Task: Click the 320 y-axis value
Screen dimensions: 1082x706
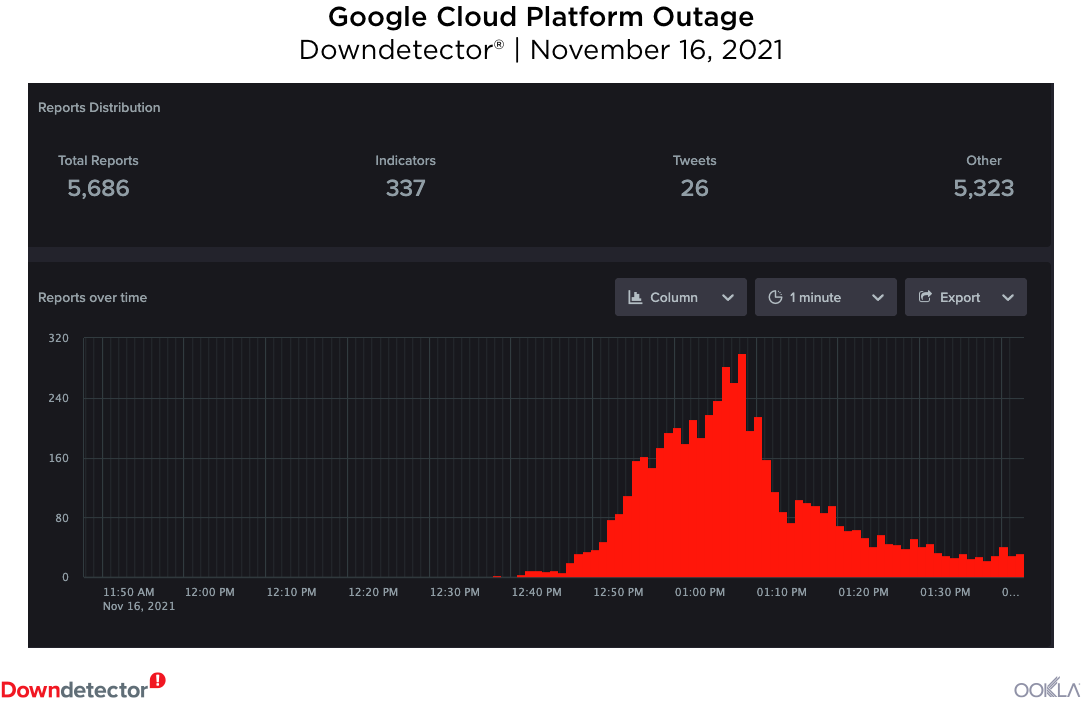Action: coord(58,338)
